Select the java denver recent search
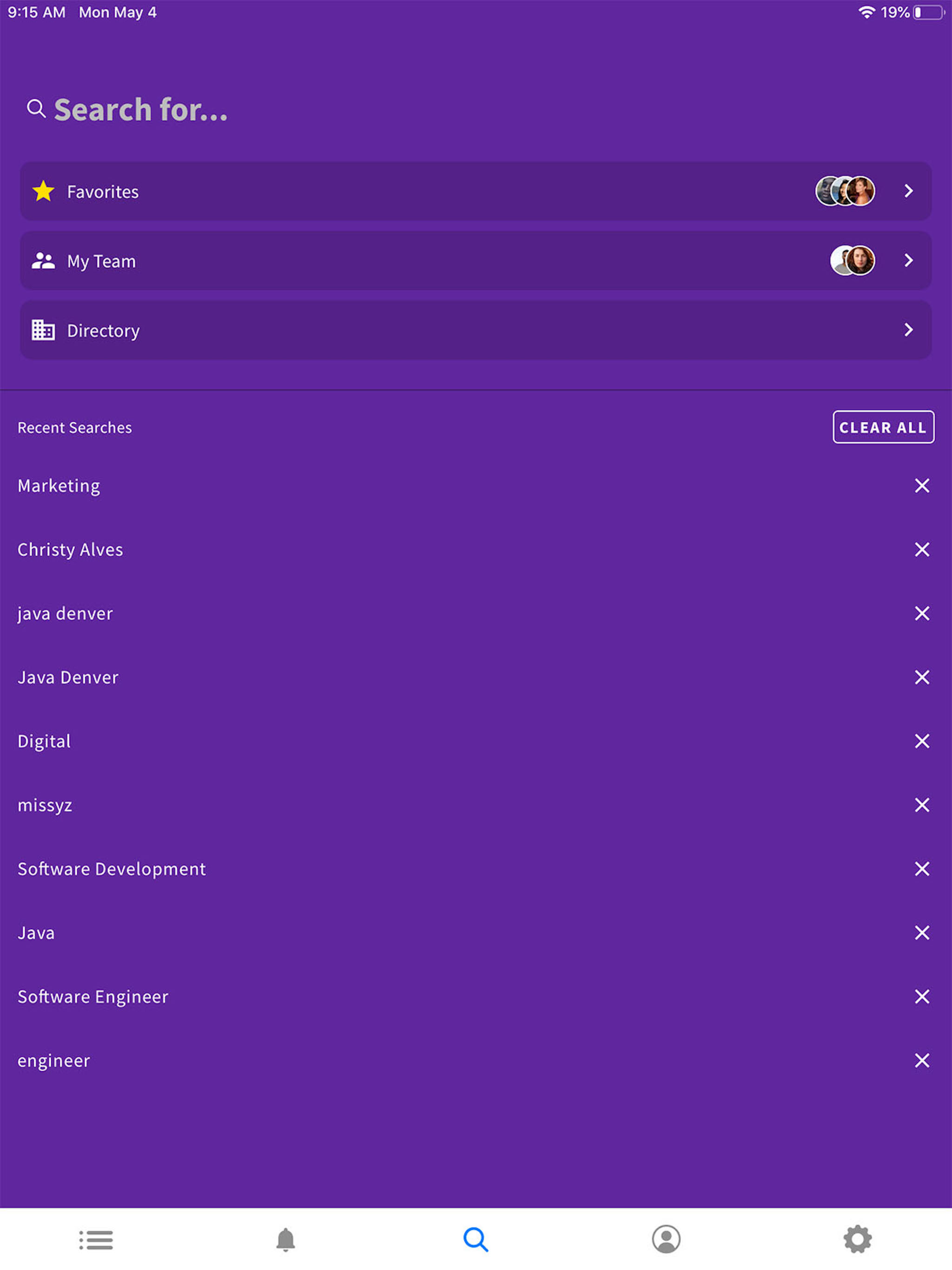 (x=65, y=614)
